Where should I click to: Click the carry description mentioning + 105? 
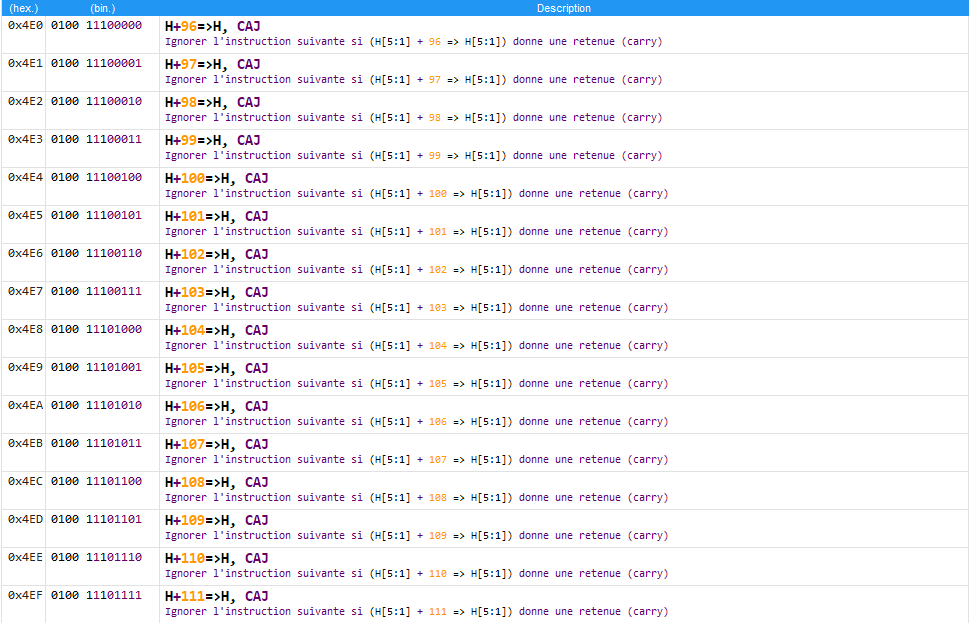click(x=417, y=384)
